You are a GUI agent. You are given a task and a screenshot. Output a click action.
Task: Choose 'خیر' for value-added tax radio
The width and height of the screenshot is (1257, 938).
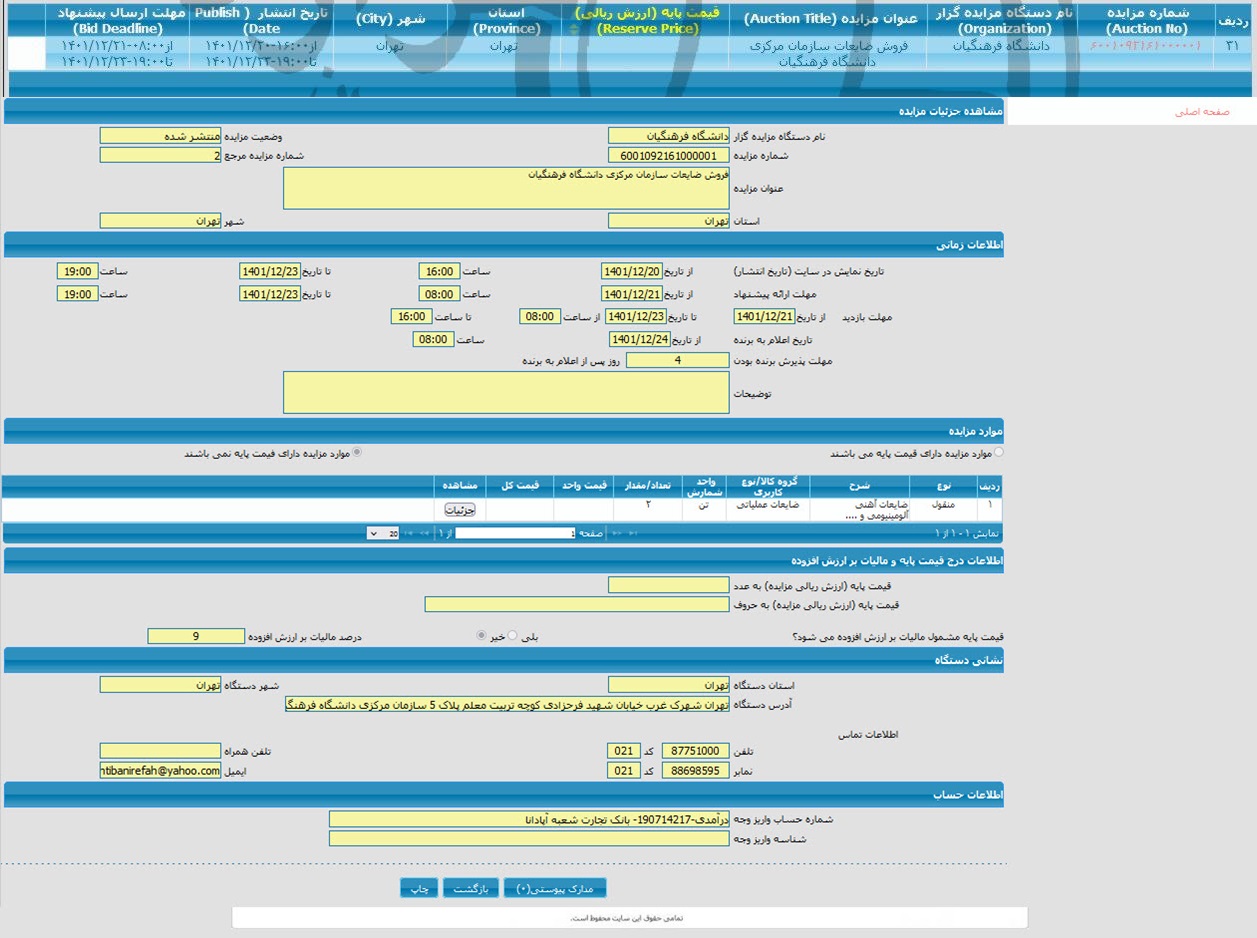point(482,636)
